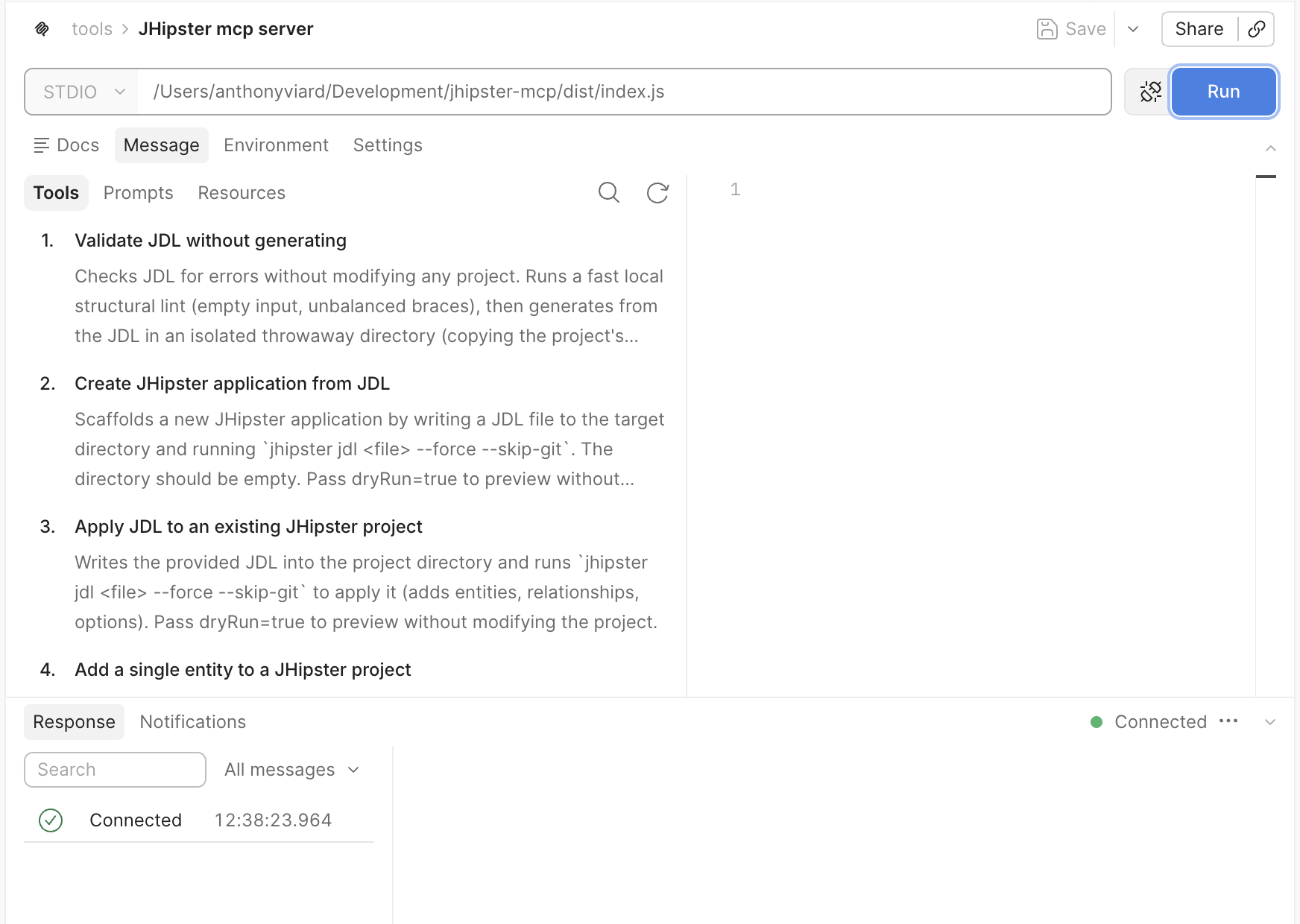Click the response Search field
The width and height of the screenshot is (1300, 924).
pos(115,770)
